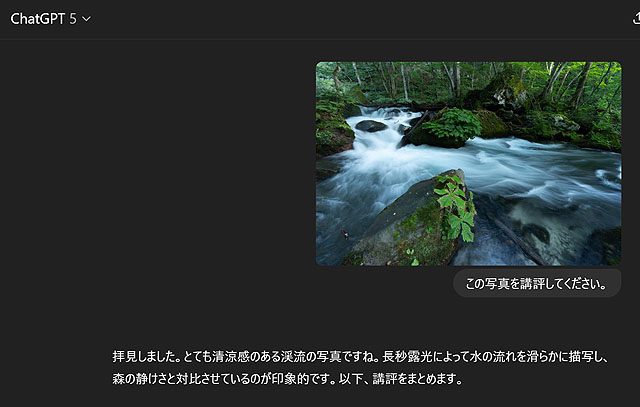Open the uploaded stream photo
The width and height of the screenshot is (640, 407).
coord(469,164)
